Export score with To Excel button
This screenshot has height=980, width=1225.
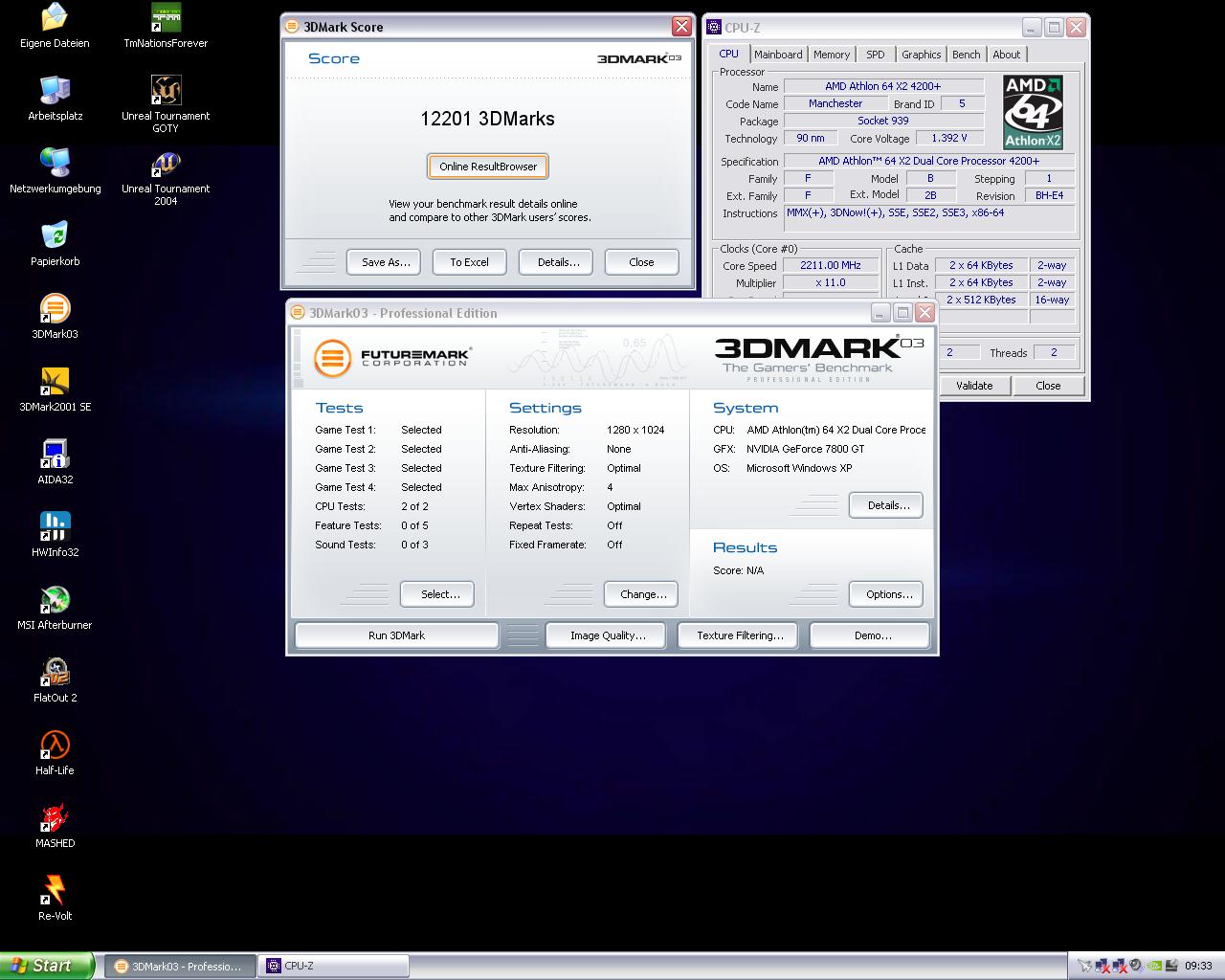(x=469, y=262)
